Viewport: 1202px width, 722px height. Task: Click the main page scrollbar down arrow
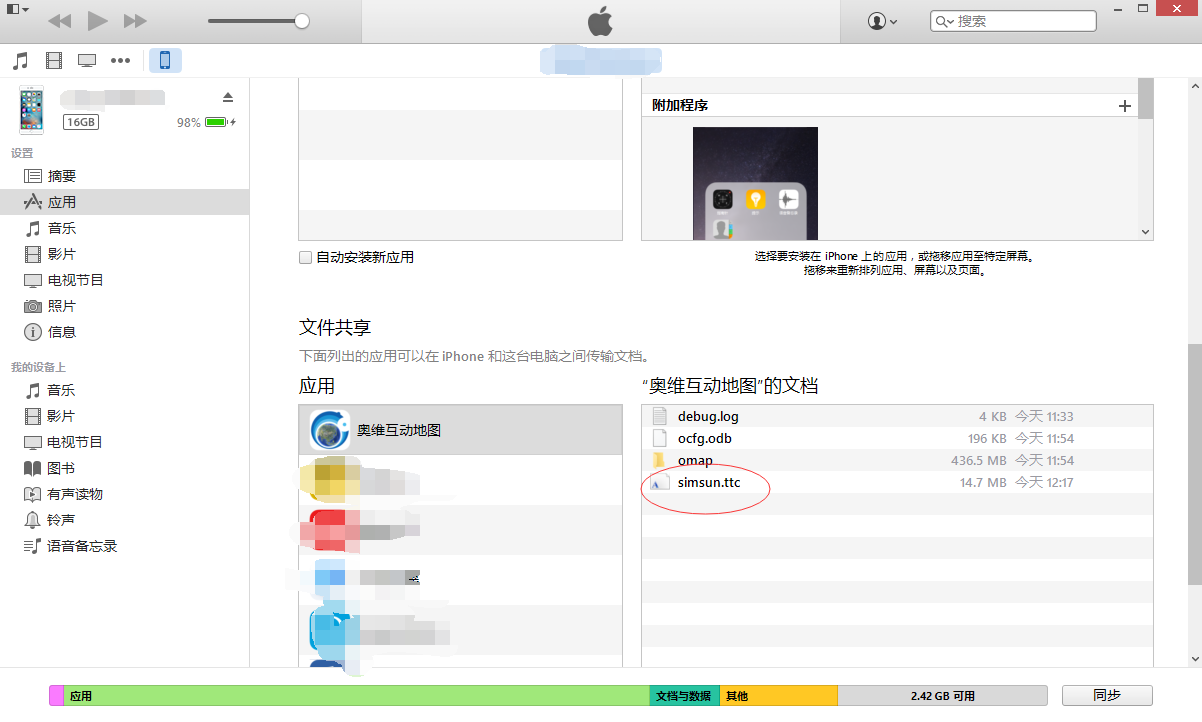coord(1194,659)
